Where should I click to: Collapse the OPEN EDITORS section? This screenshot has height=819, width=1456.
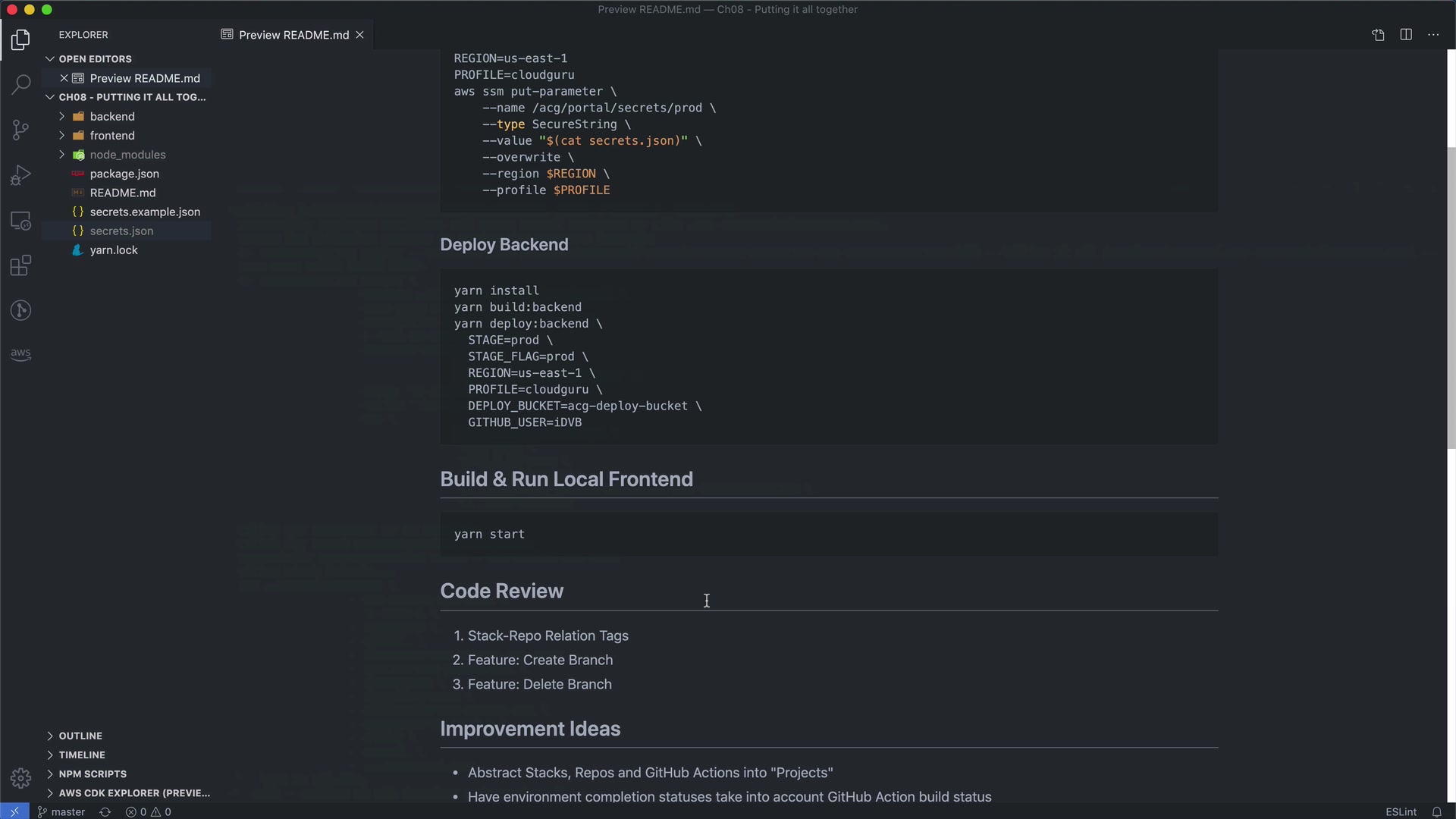point(95,58)
